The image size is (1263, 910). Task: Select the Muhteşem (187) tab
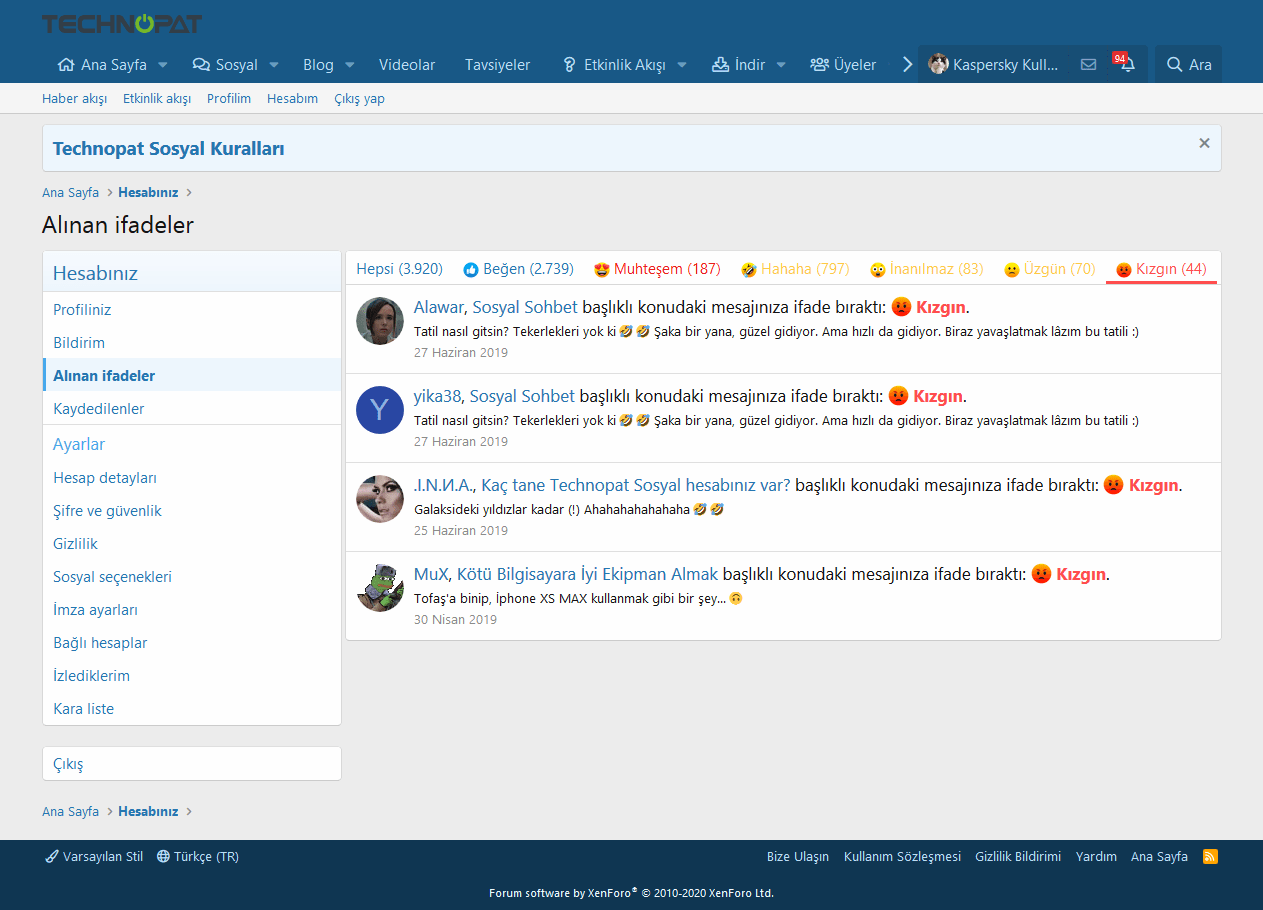tap(657, 269)
